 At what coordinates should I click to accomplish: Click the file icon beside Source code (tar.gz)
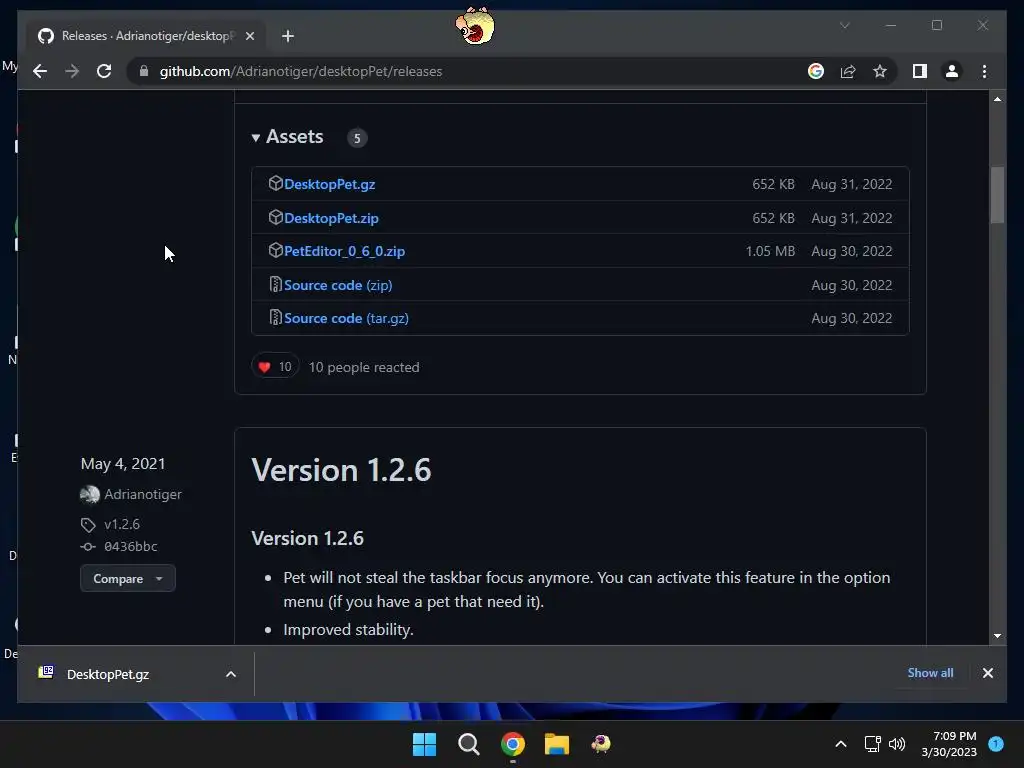pyautogui.click(x=276, y=317)
